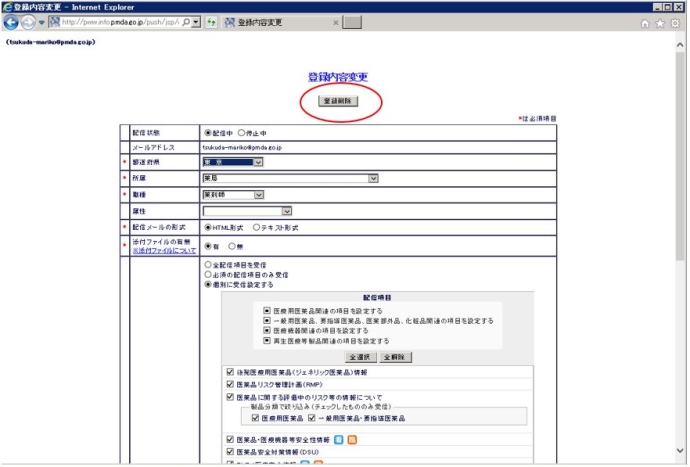This screenshot has width=690, height=467.
Task: Open the Tools gear icon
Action: 675,23
